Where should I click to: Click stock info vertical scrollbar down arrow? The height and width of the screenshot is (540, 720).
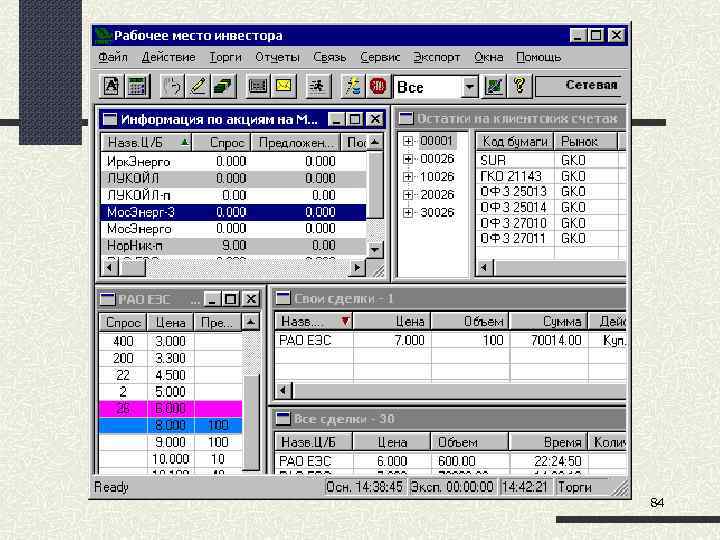(375, 250)
